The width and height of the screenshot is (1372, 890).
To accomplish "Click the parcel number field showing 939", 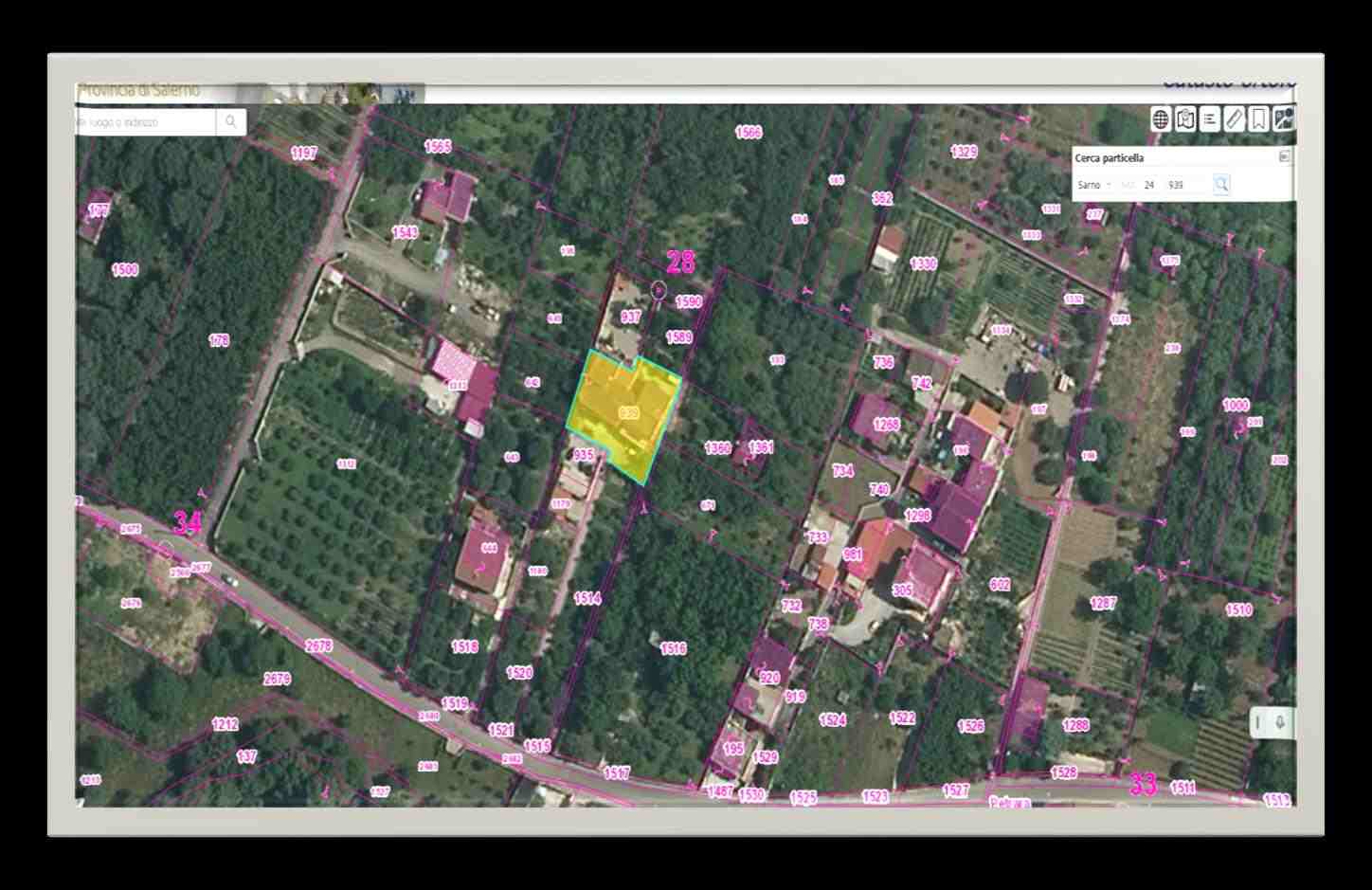I will pos(1184,185).
